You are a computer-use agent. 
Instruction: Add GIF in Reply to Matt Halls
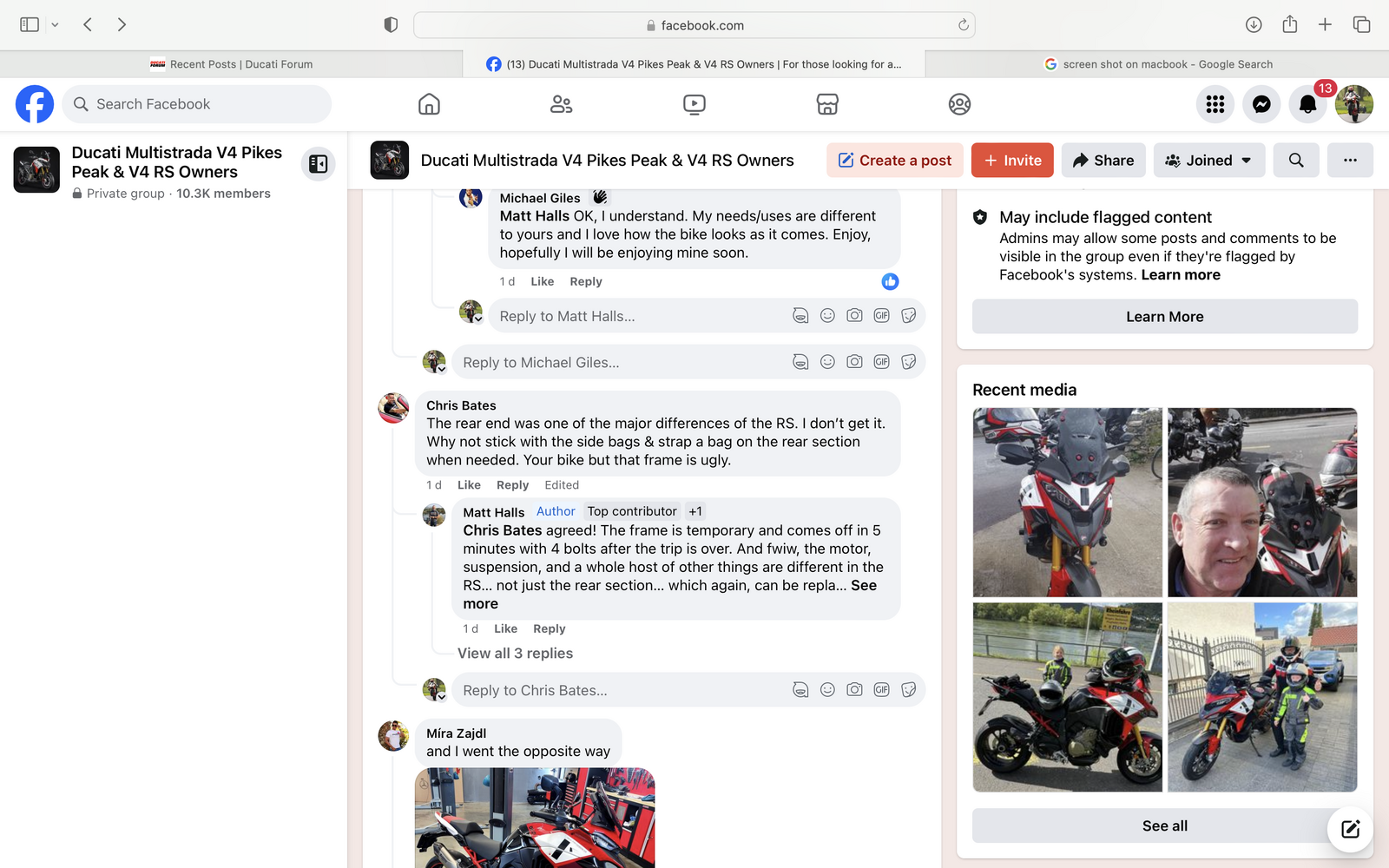(881, 315)
